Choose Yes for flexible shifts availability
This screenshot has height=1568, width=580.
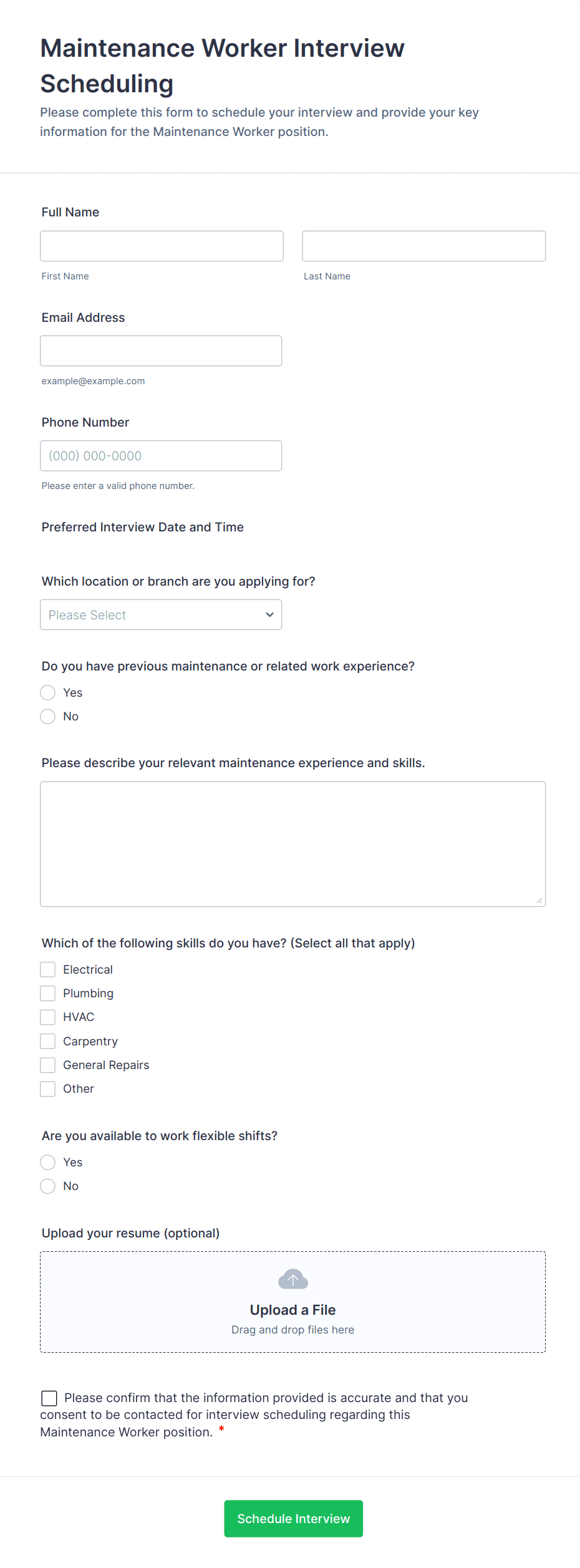[x=47, y=1162]
